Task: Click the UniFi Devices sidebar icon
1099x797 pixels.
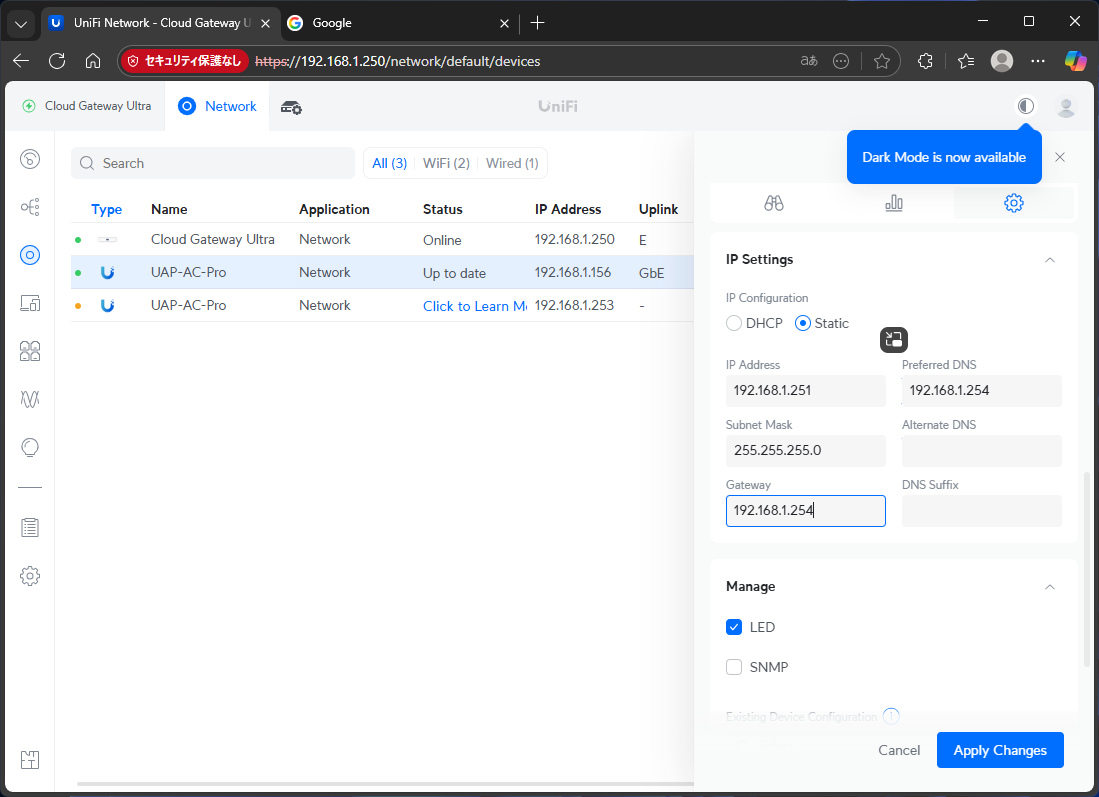Action: point(30,255)
